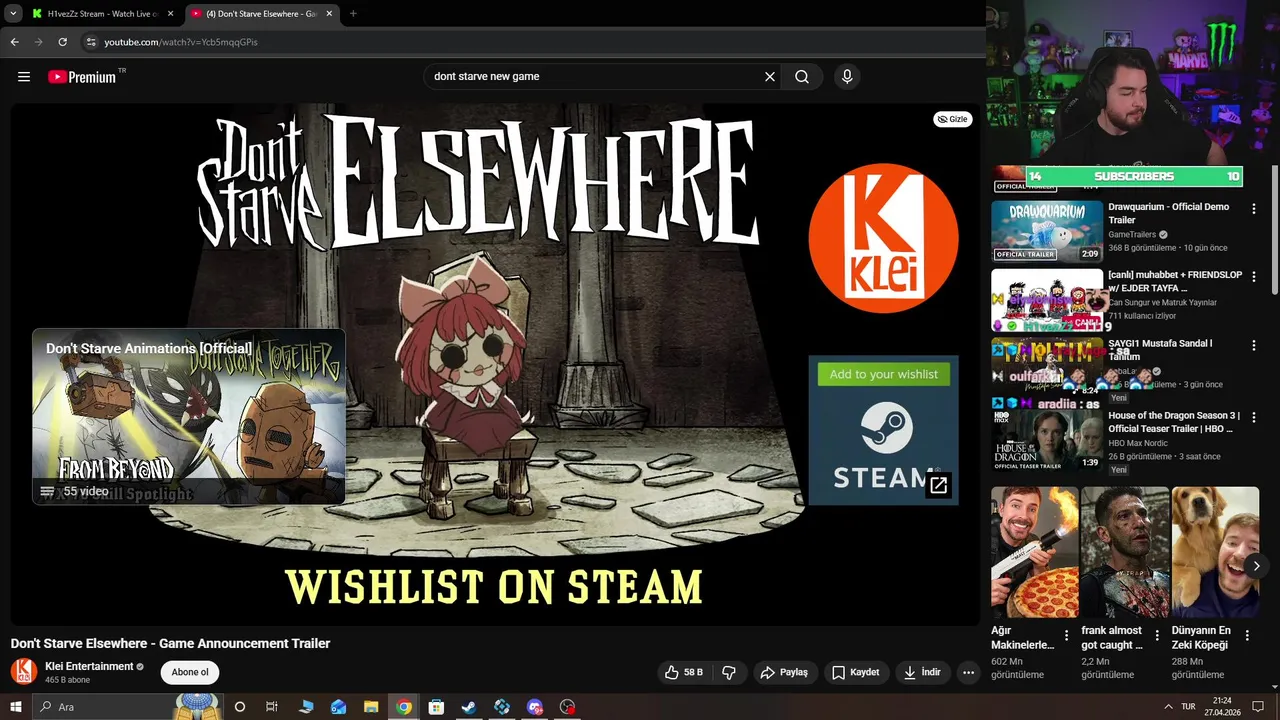Open Steam link external arrow icon
Image resolution: width=1280 pixels, height=720 pixels.
[x=938, y=485]
